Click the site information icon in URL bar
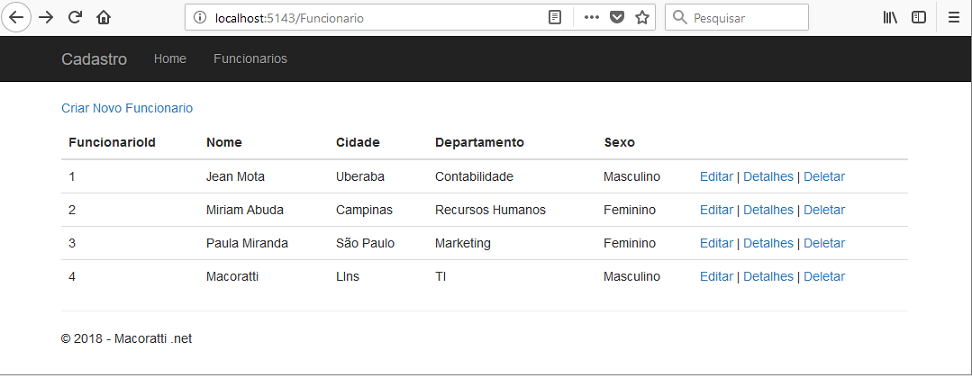This screenshot has height=378, width=972. click(200, 18)
